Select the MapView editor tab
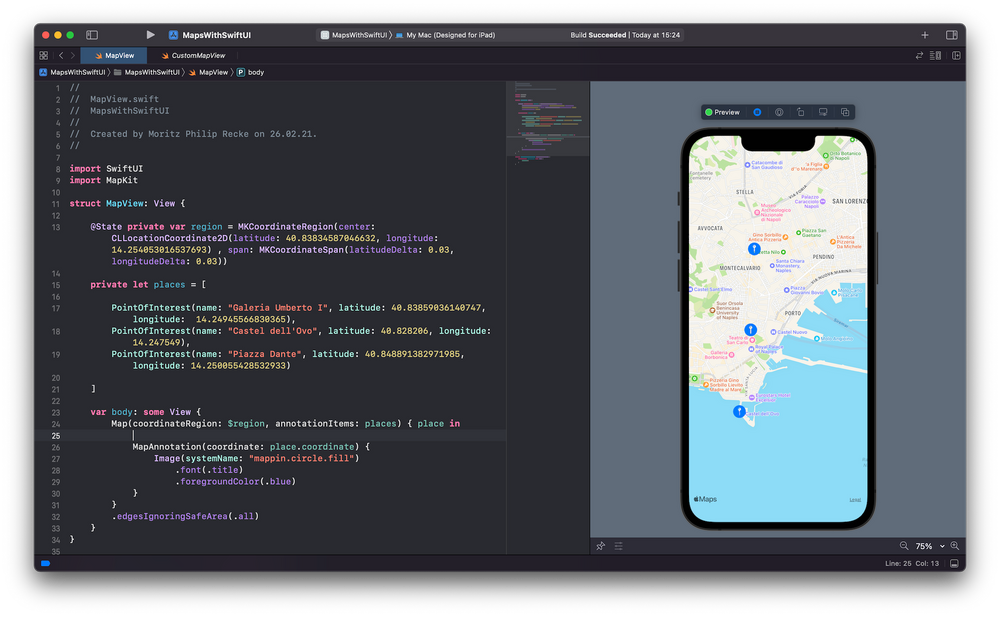1000x617 pixels. click(113, 56)
